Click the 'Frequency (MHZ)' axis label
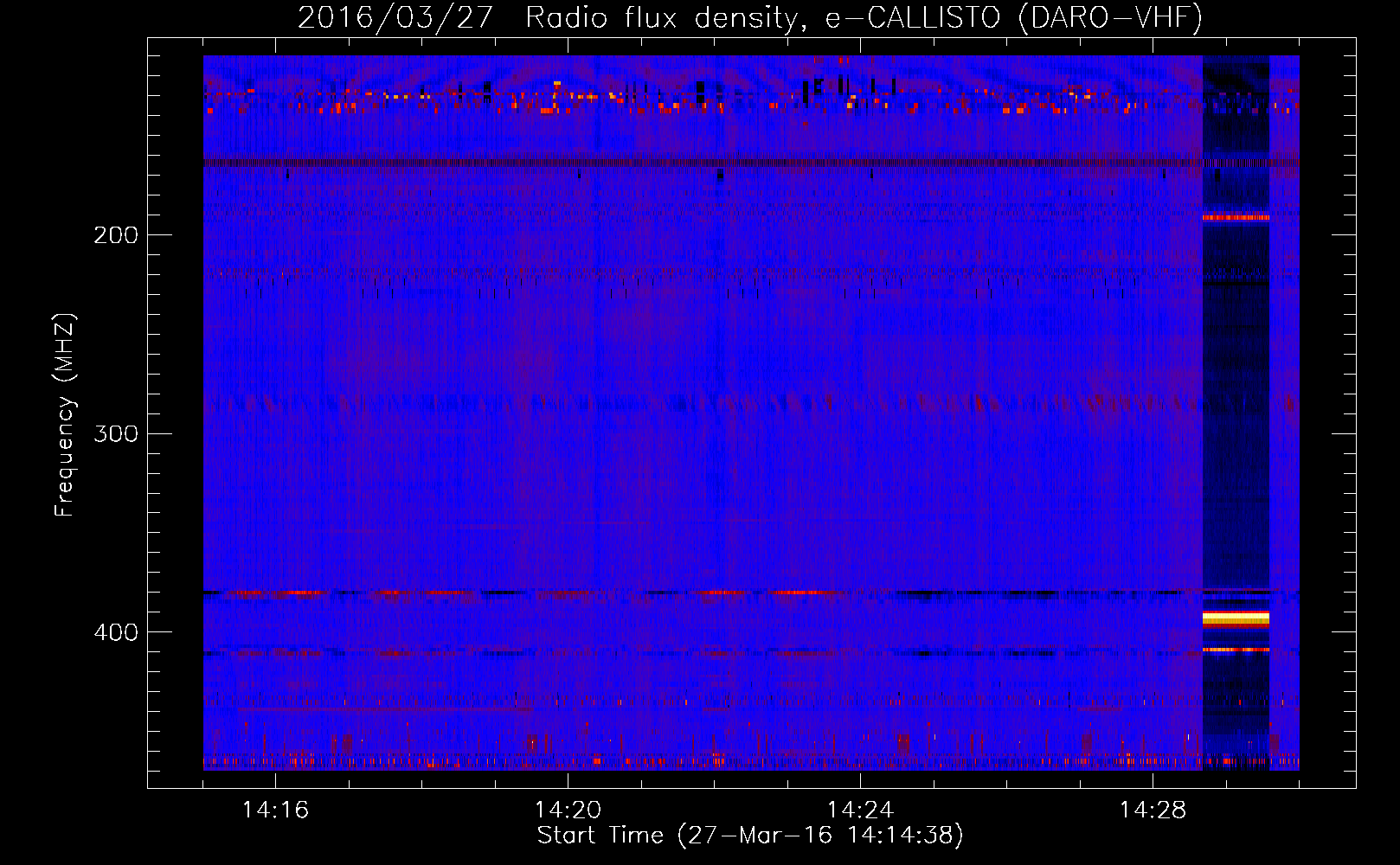The height and width of the screenshot is (865, 1400). 65,415
